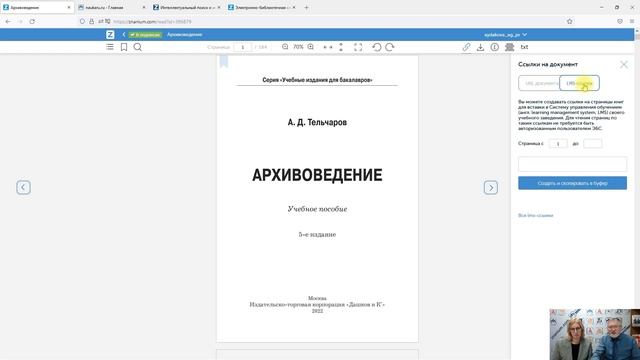640x360 pixels.
Task: Go back in browser history
Action: click(8, 21)
